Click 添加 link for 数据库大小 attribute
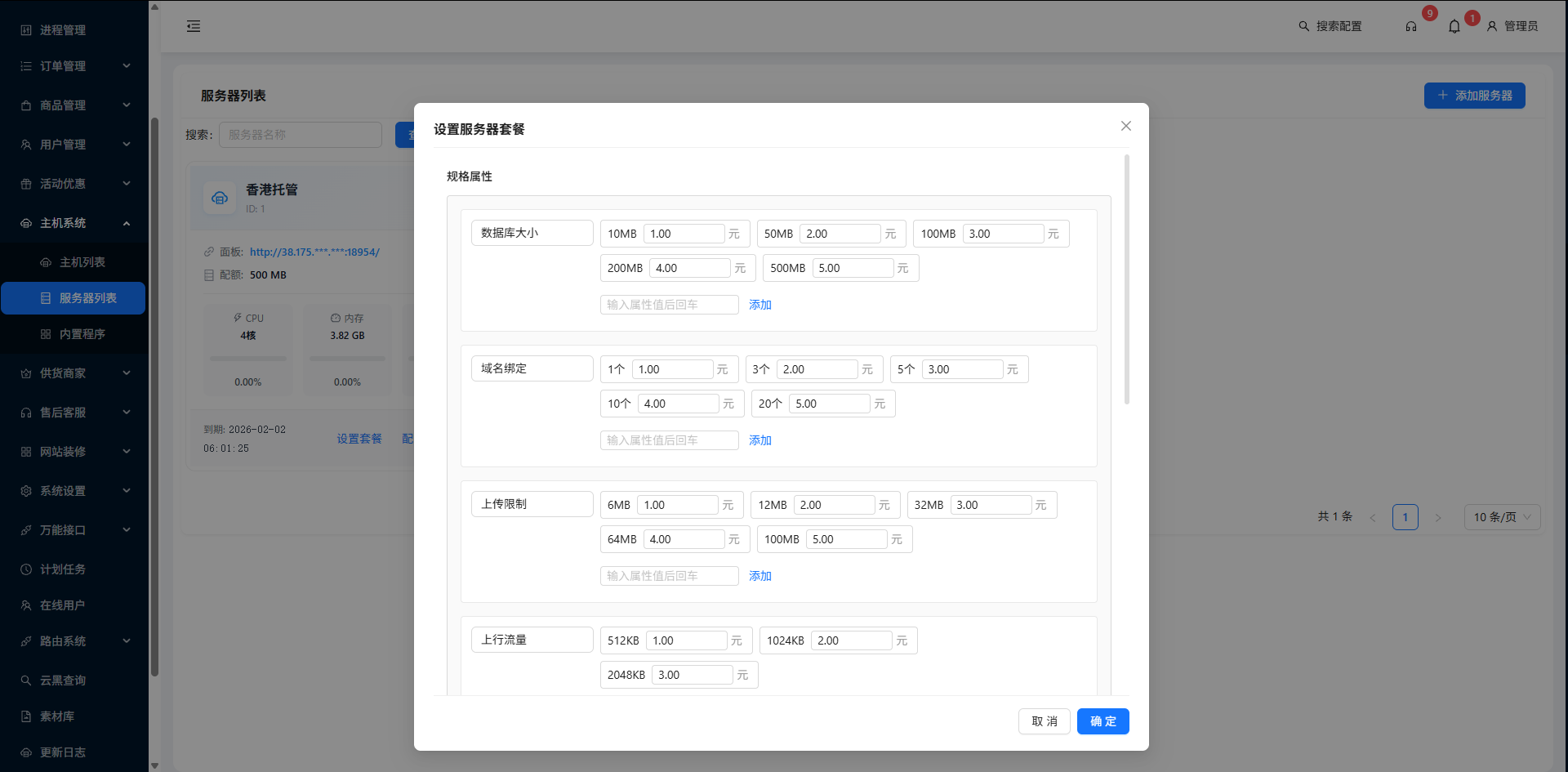The image size is (1568, 772). tap(760, 305)
